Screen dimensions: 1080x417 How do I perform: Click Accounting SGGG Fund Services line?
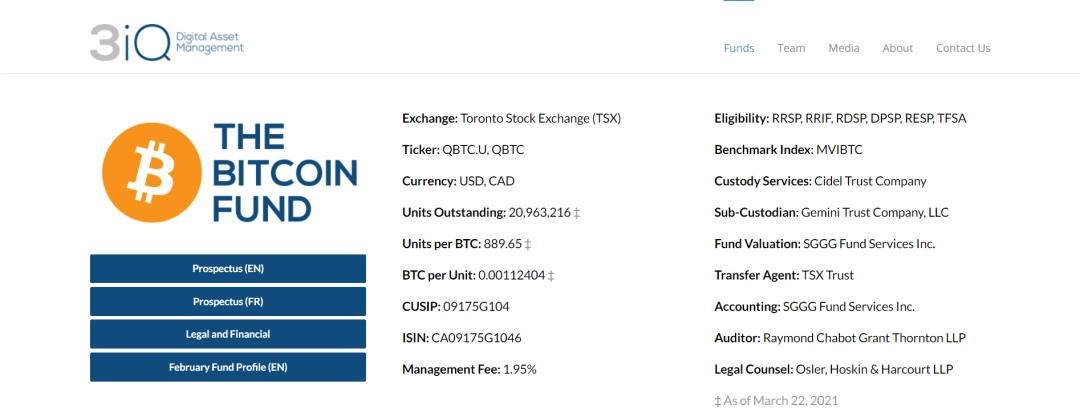pos(815,307)
